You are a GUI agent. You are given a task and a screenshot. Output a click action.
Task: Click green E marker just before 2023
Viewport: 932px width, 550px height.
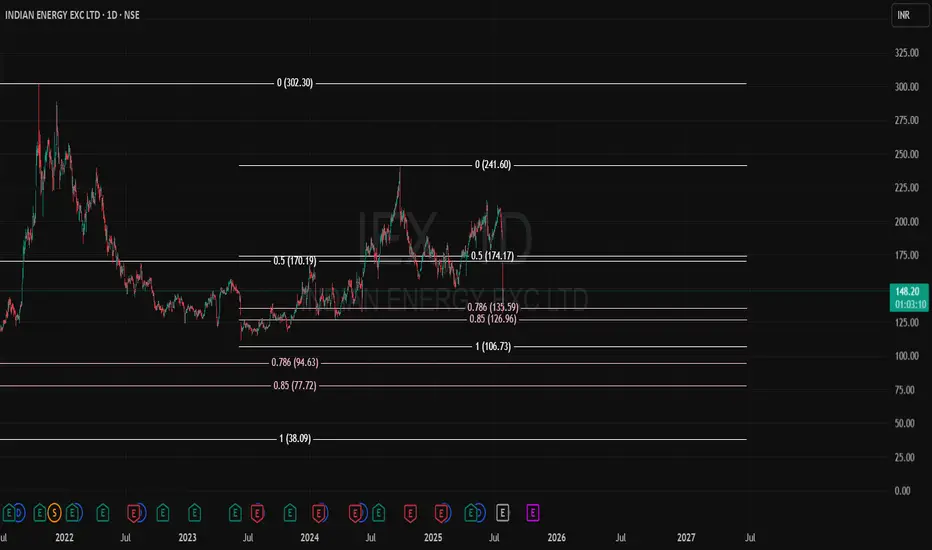163,513
